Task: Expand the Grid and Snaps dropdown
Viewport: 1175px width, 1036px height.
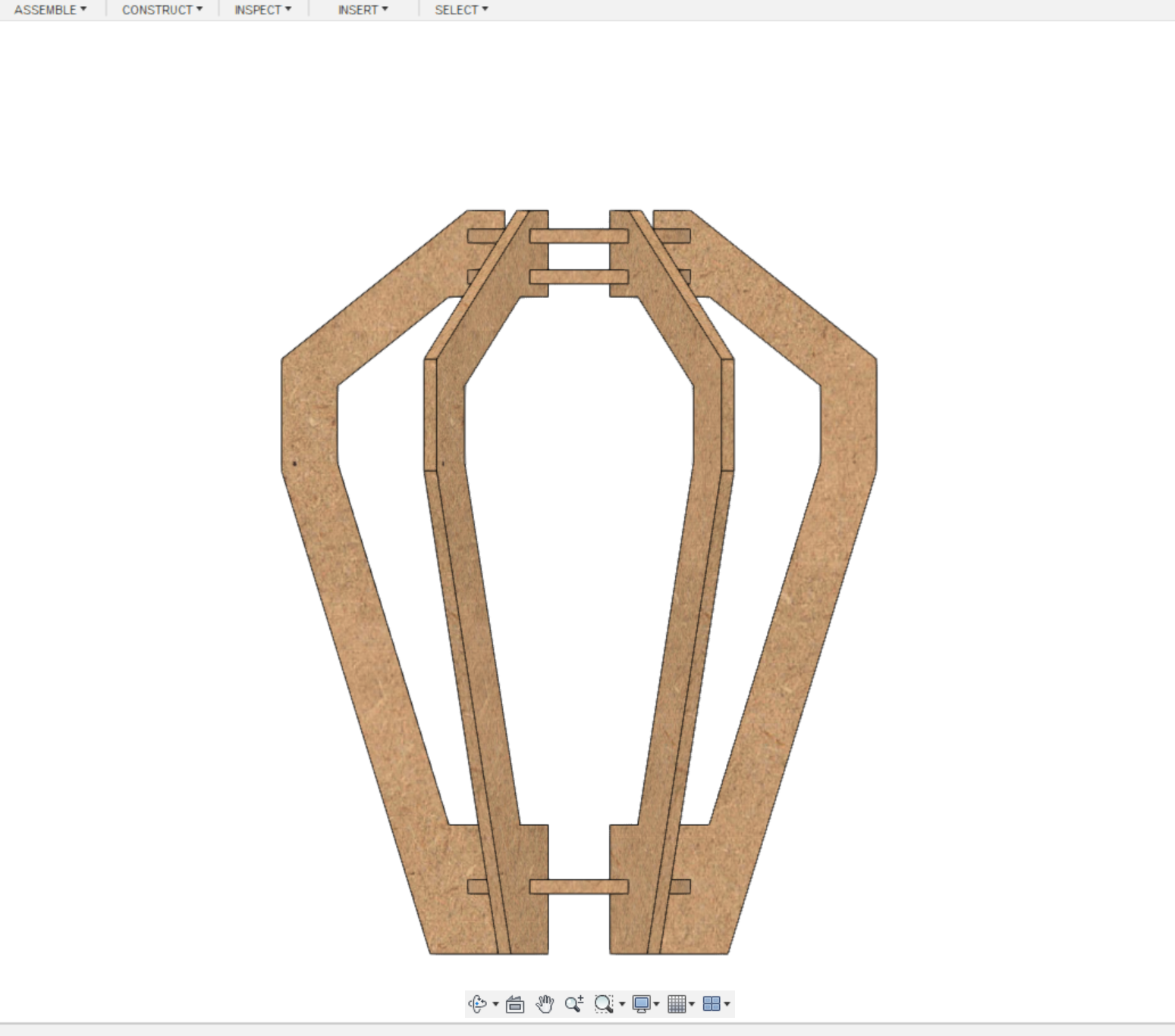Action: (693, 1003)
